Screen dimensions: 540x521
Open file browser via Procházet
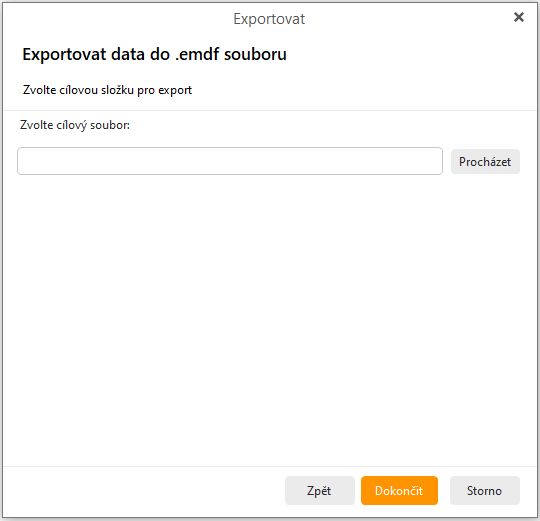pos(485,161)
